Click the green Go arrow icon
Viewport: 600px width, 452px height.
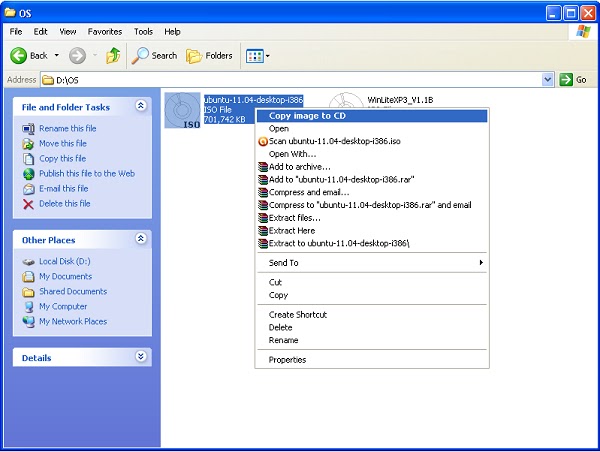pyautogui.click(x=566, y=80)
